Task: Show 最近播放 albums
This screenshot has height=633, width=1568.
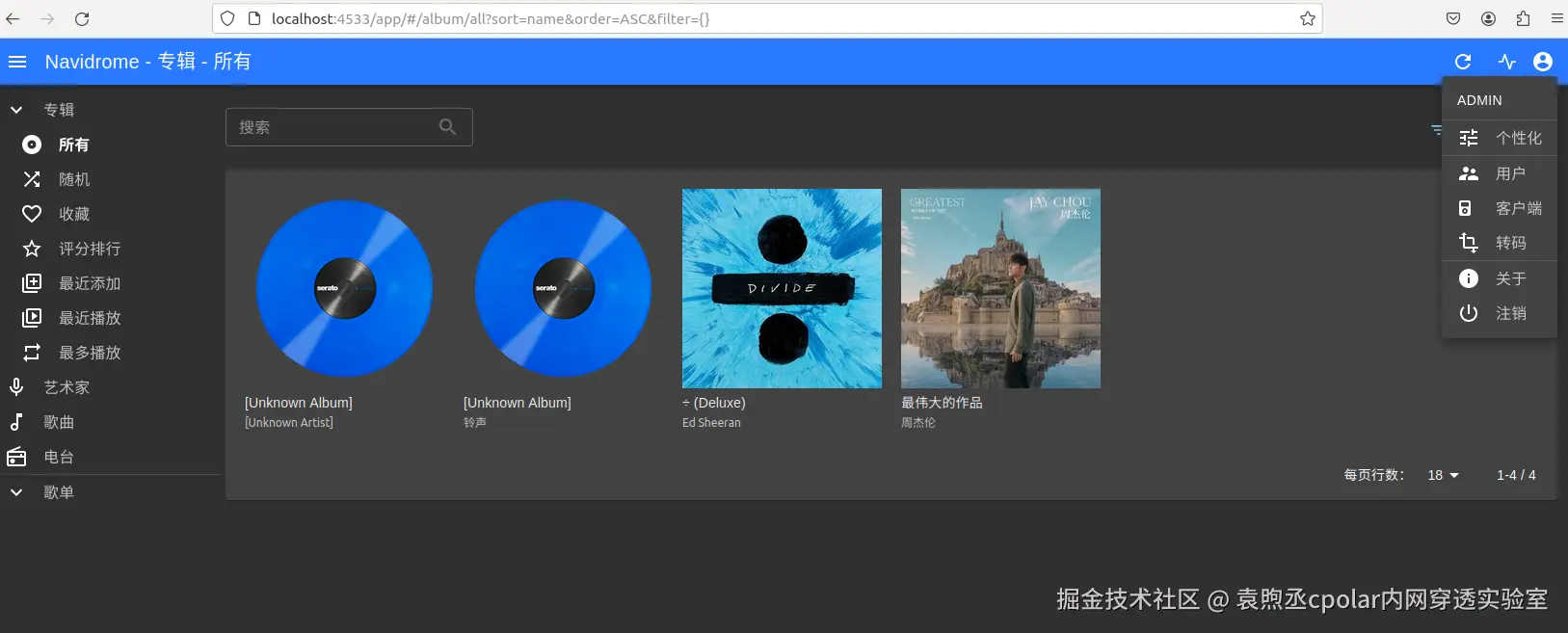Action: click(111, 318)
